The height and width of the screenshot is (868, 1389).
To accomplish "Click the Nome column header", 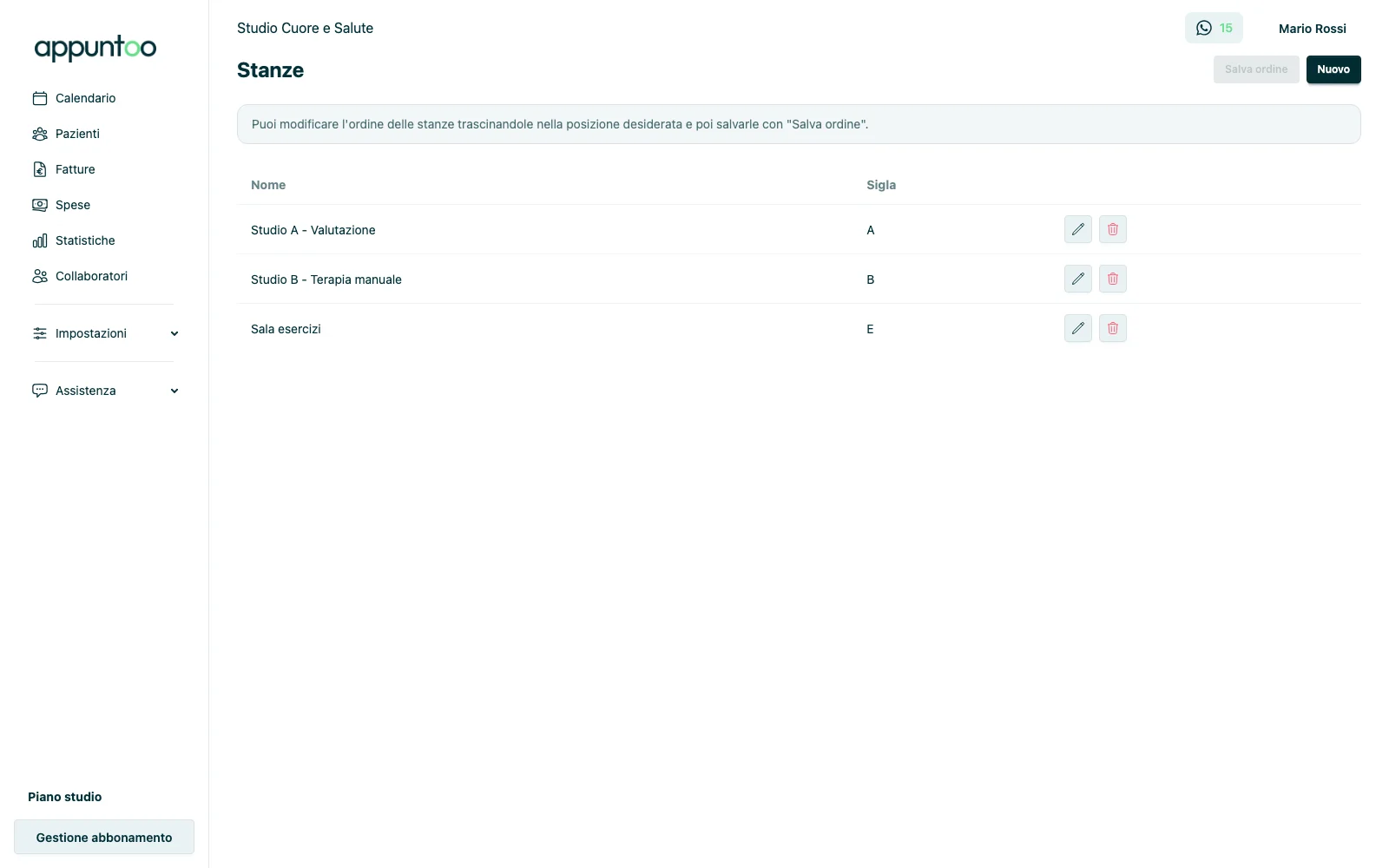I will tap(268, 185).
